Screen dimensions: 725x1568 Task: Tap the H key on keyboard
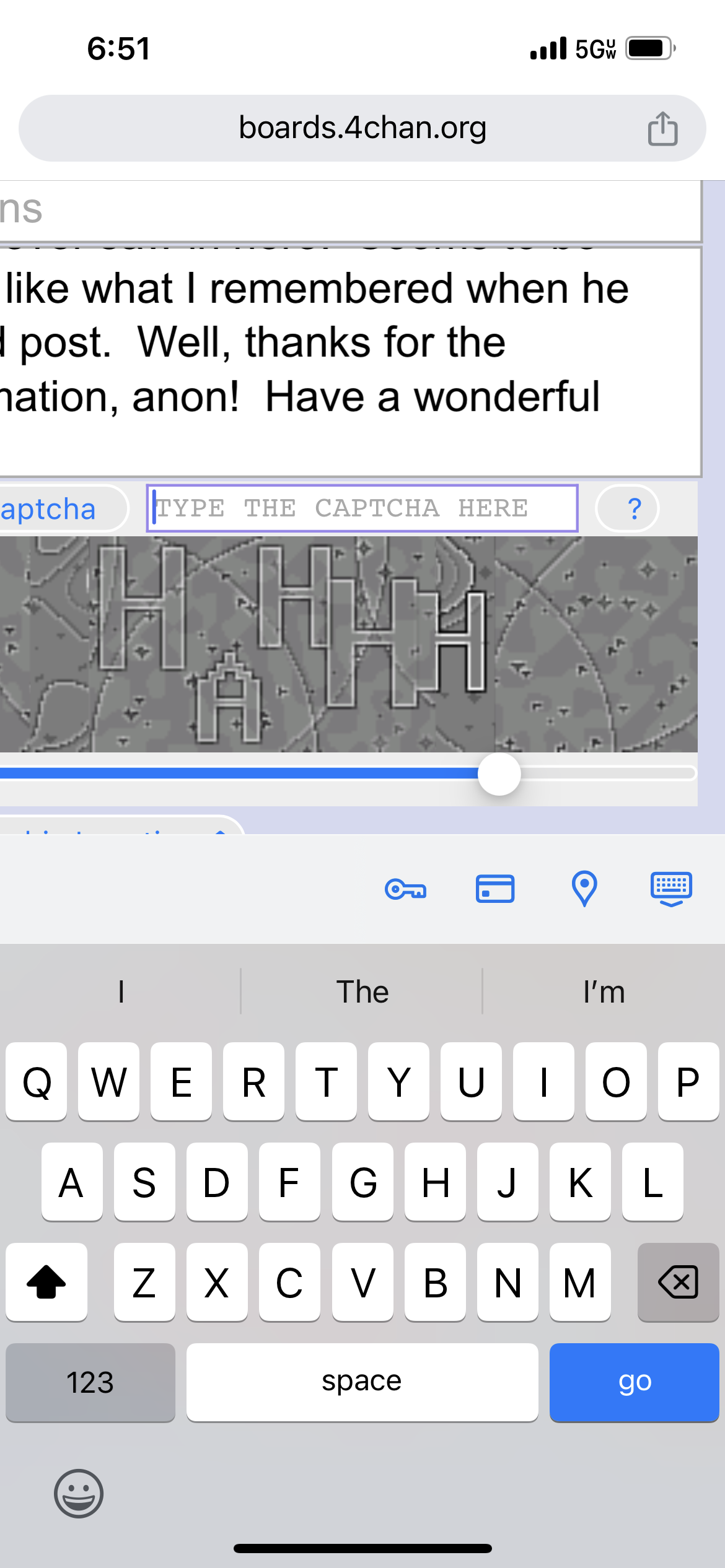tap(435, 1182)
